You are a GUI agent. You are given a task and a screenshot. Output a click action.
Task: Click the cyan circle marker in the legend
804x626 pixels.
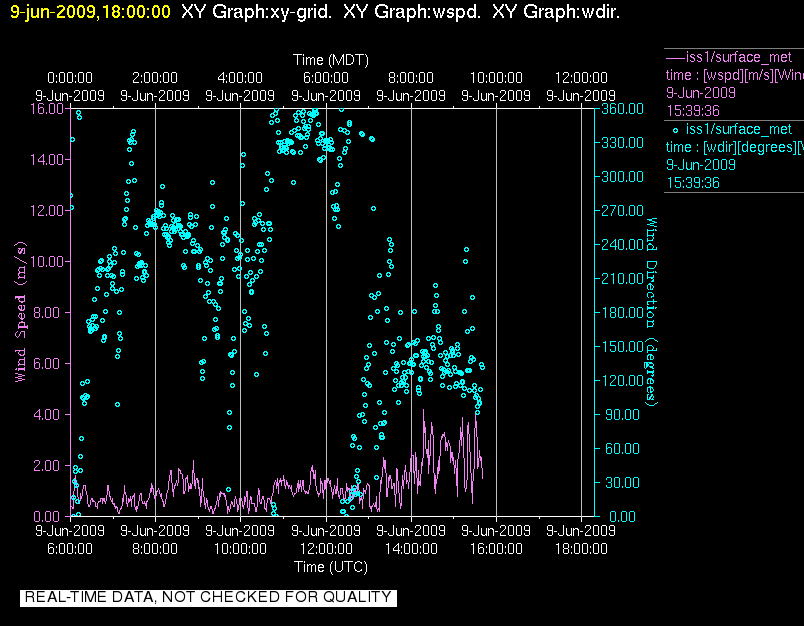tap(676, 130)
